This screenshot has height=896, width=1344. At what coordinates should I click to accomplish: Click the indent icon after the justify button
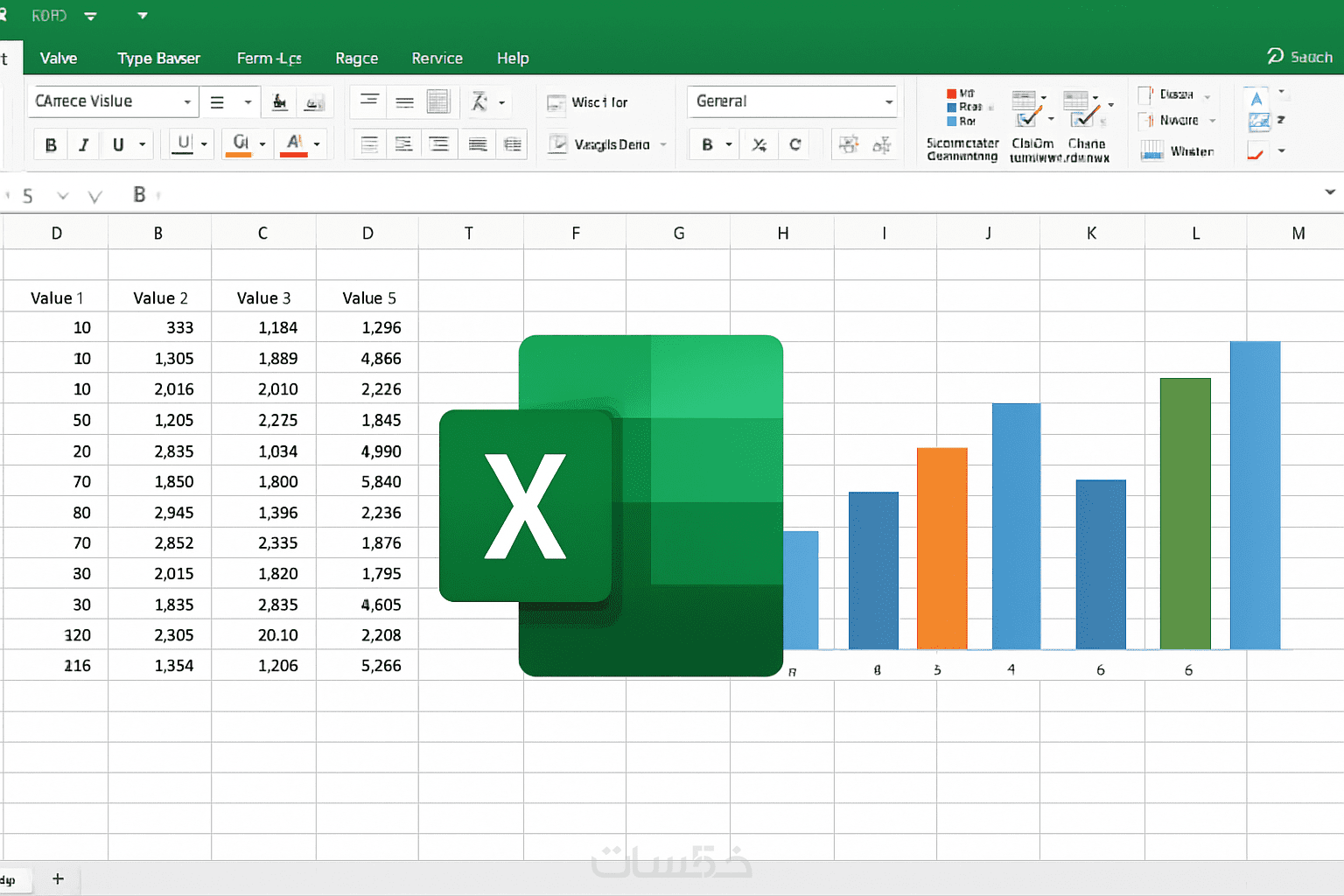click(x=513, y=144)
